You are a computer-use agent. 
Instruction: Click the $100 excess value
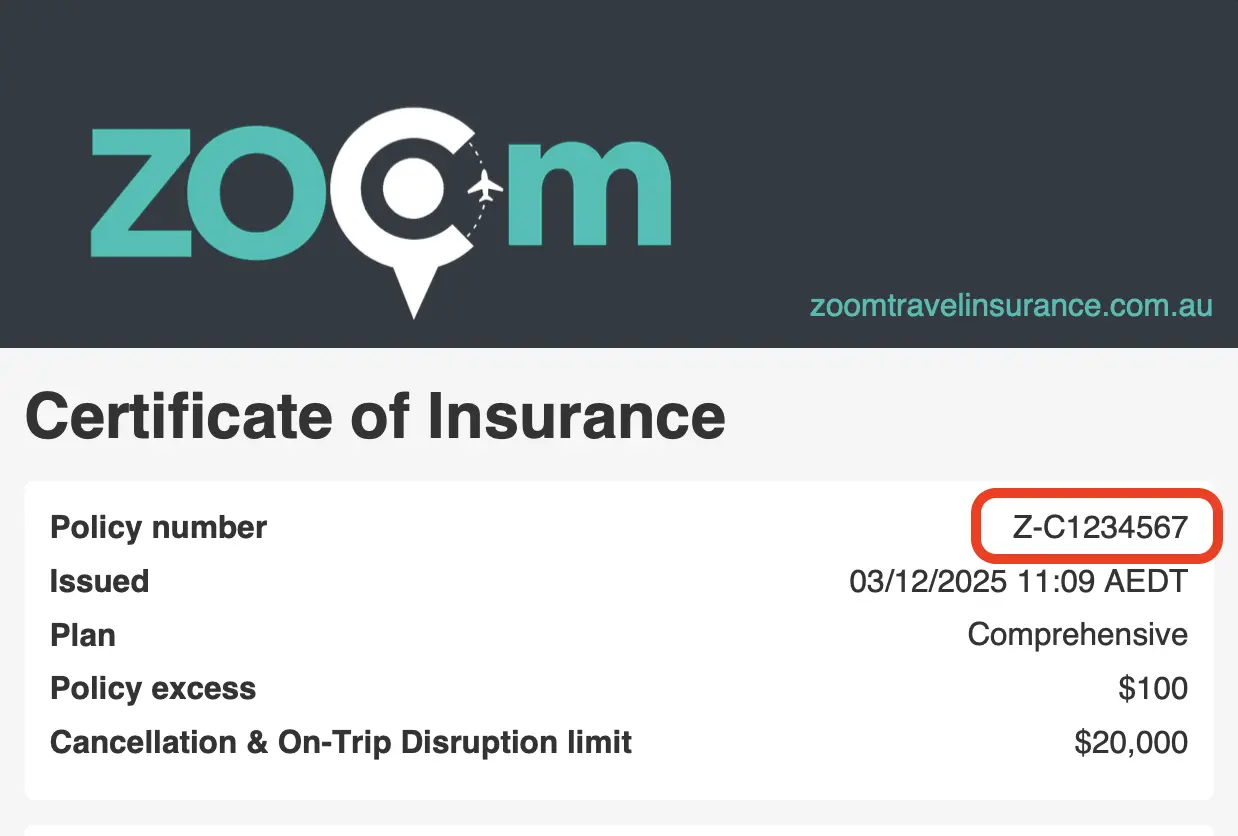point(1153,689)
